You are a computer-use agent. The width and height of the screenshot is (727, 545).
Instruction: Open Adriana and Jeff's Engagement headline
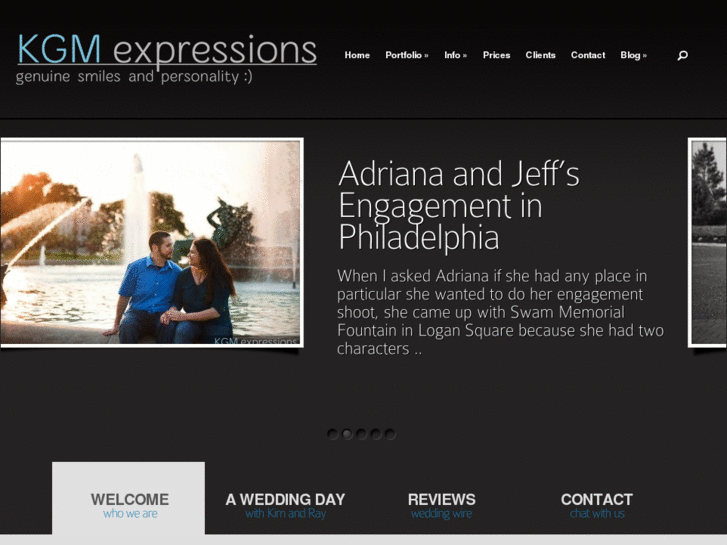[x=459, y=205]
